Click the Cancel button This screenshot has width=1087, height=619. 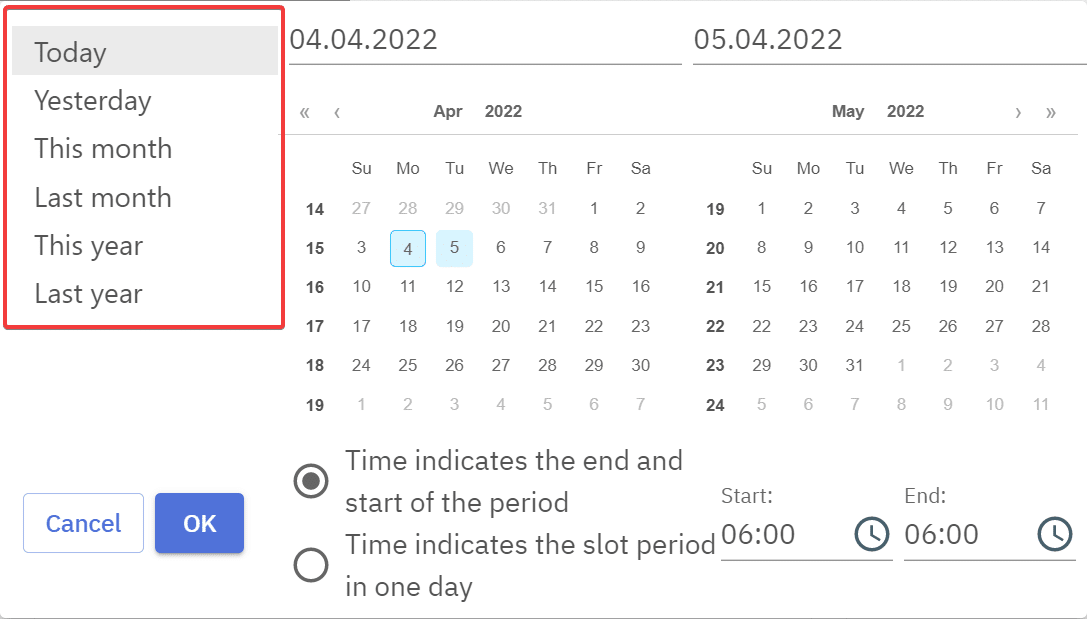(x=83, y=523)
